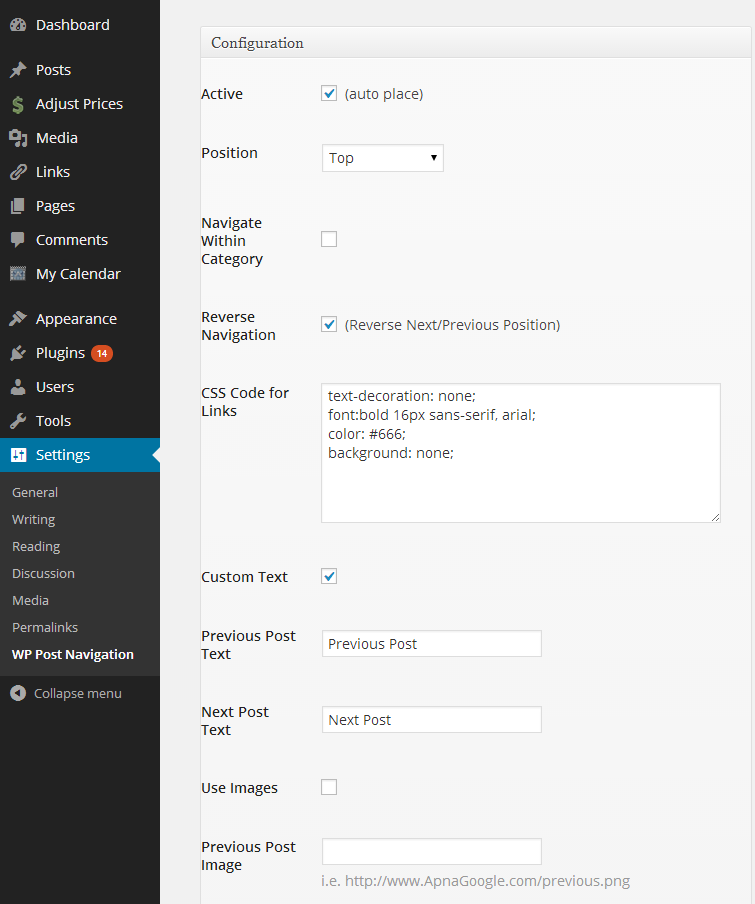The image size is (755, 904).
Task: Go to Reading settings submenu
Action: tap(36, 546)
